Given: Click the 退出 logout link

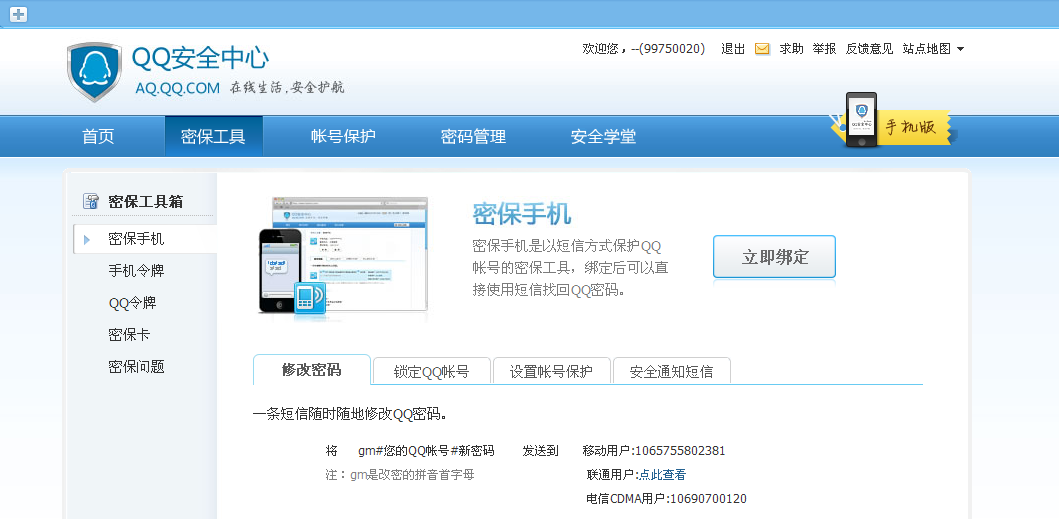Looking at the screenshot, I should [x=733, y=49].
